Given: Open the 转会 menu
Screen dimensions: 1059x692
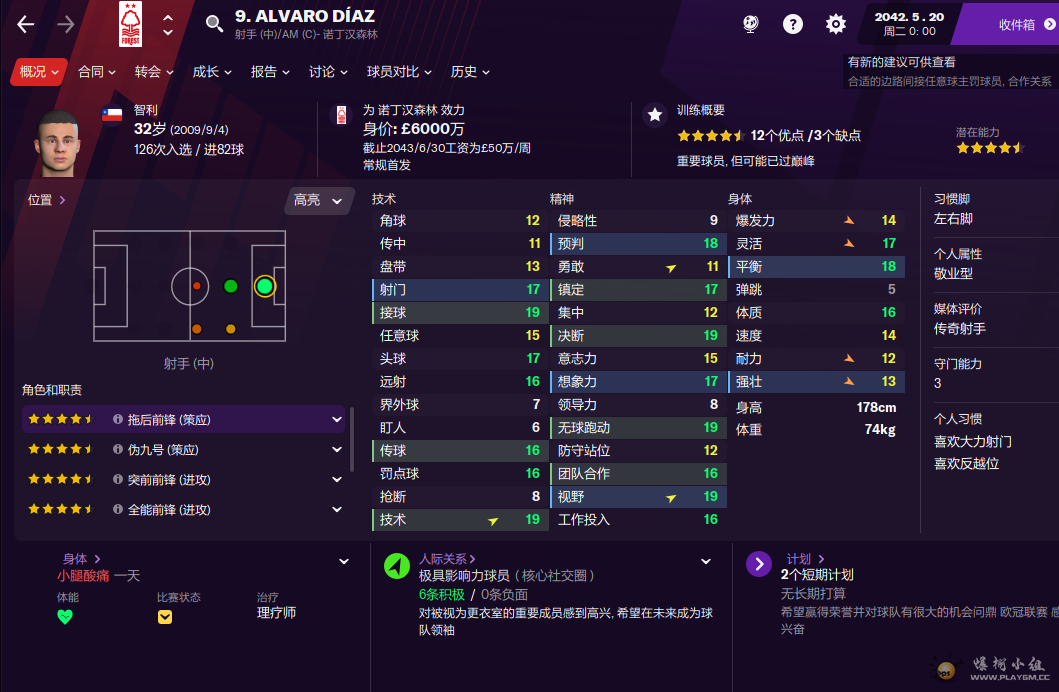Looking at the screenshot, I should click(x=154, y=72).
